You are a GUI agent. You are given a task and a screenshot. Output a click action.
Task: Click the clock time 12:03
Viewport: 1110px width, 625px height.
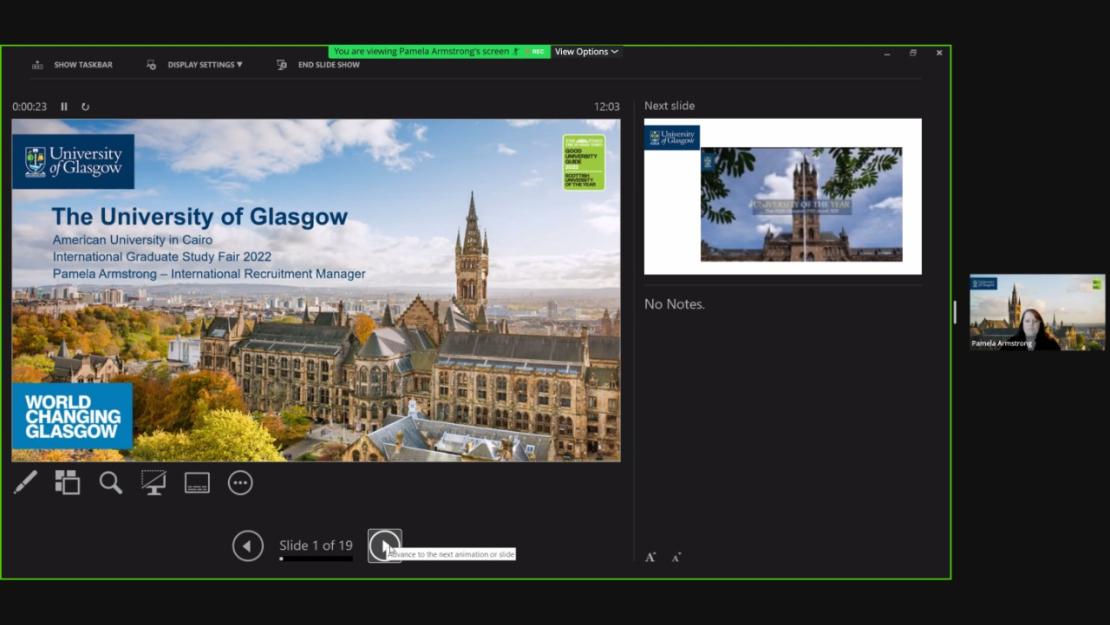click(x=607, y=107)
